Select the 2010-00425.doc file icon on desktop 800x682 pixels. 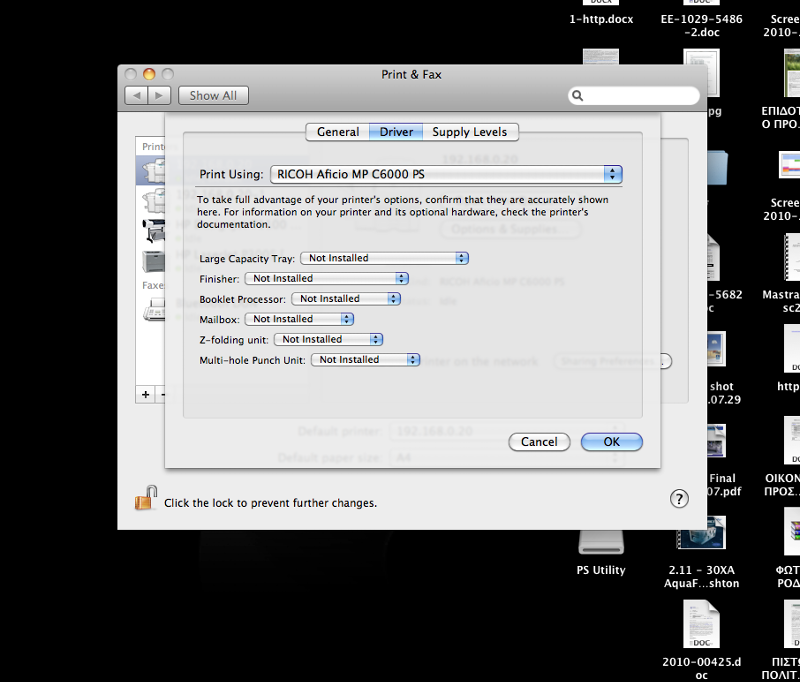702,624
